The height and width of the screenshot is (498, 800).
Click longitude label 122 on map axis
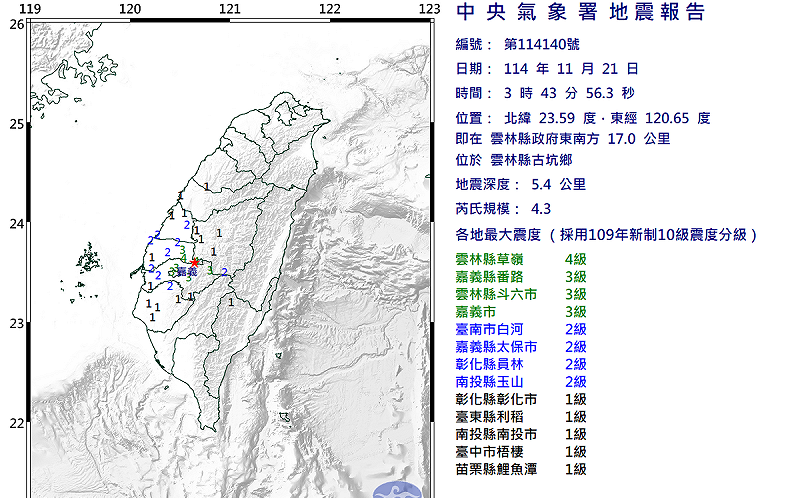point(330,9)
